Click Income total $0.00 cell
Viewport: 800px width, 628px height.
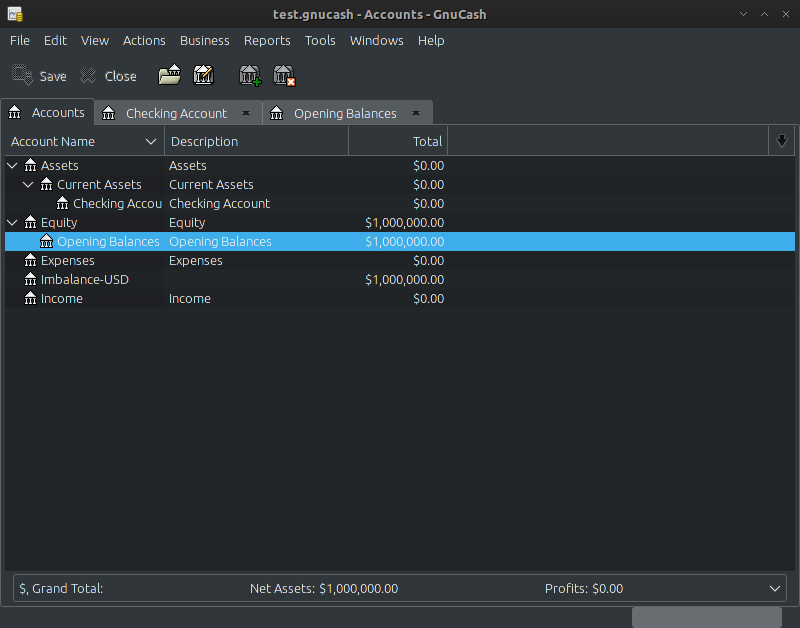click(x=429, y=298)
